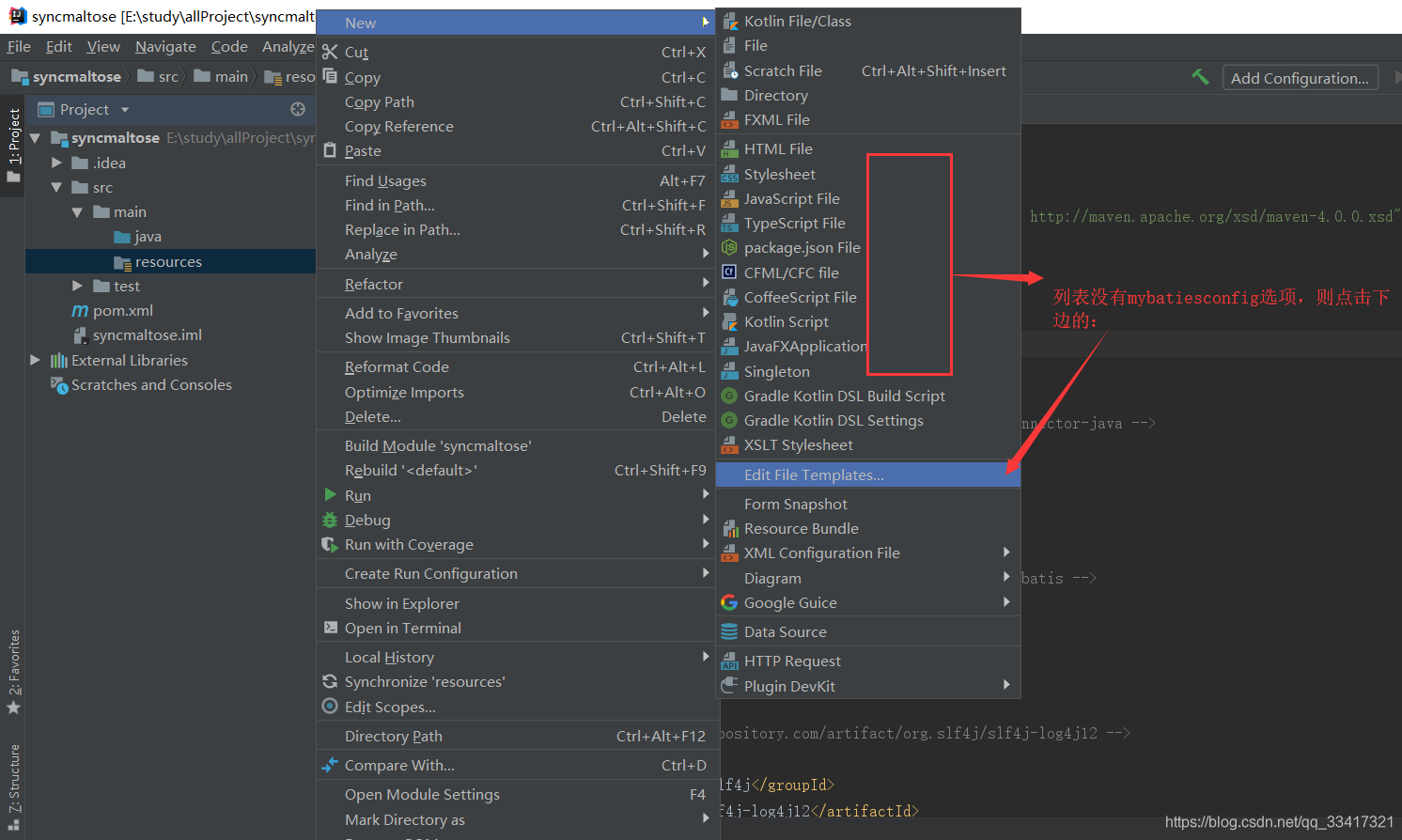Viewport: 1402px width, 840px height.
Task: Collapse the src folder node
Action: (x=56, y=187)
